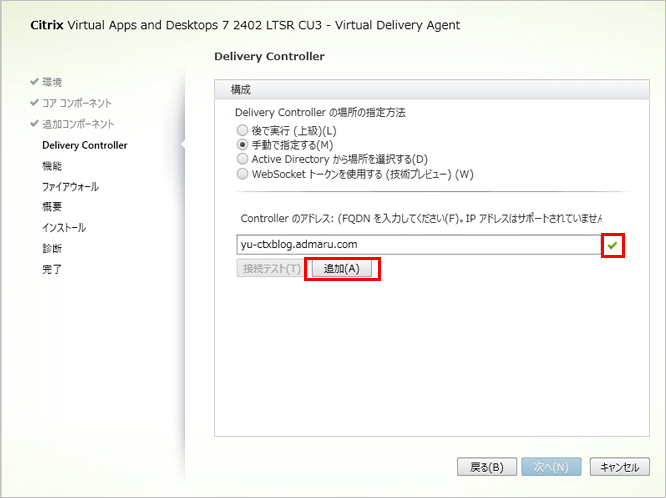Click the 接続テスト(T) button

270,268
